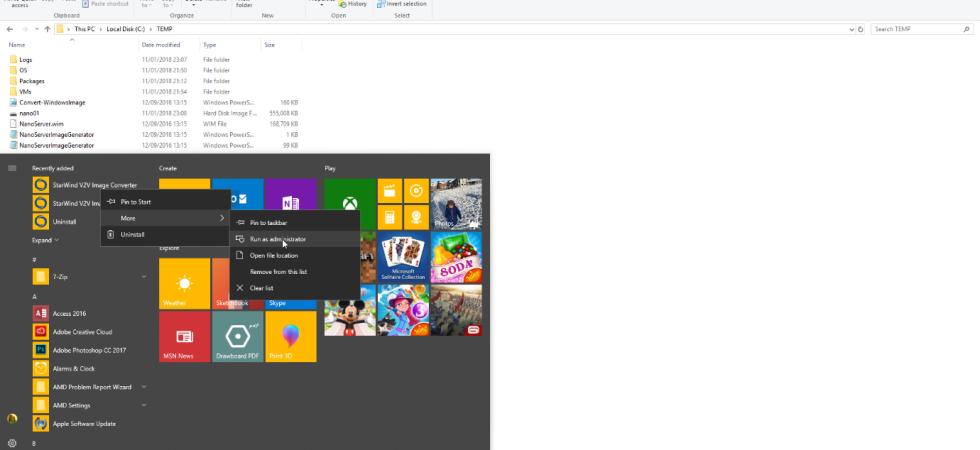The image size is (980, 450).
Task: Open the SketchBook tile
Action: pos(221,284)
